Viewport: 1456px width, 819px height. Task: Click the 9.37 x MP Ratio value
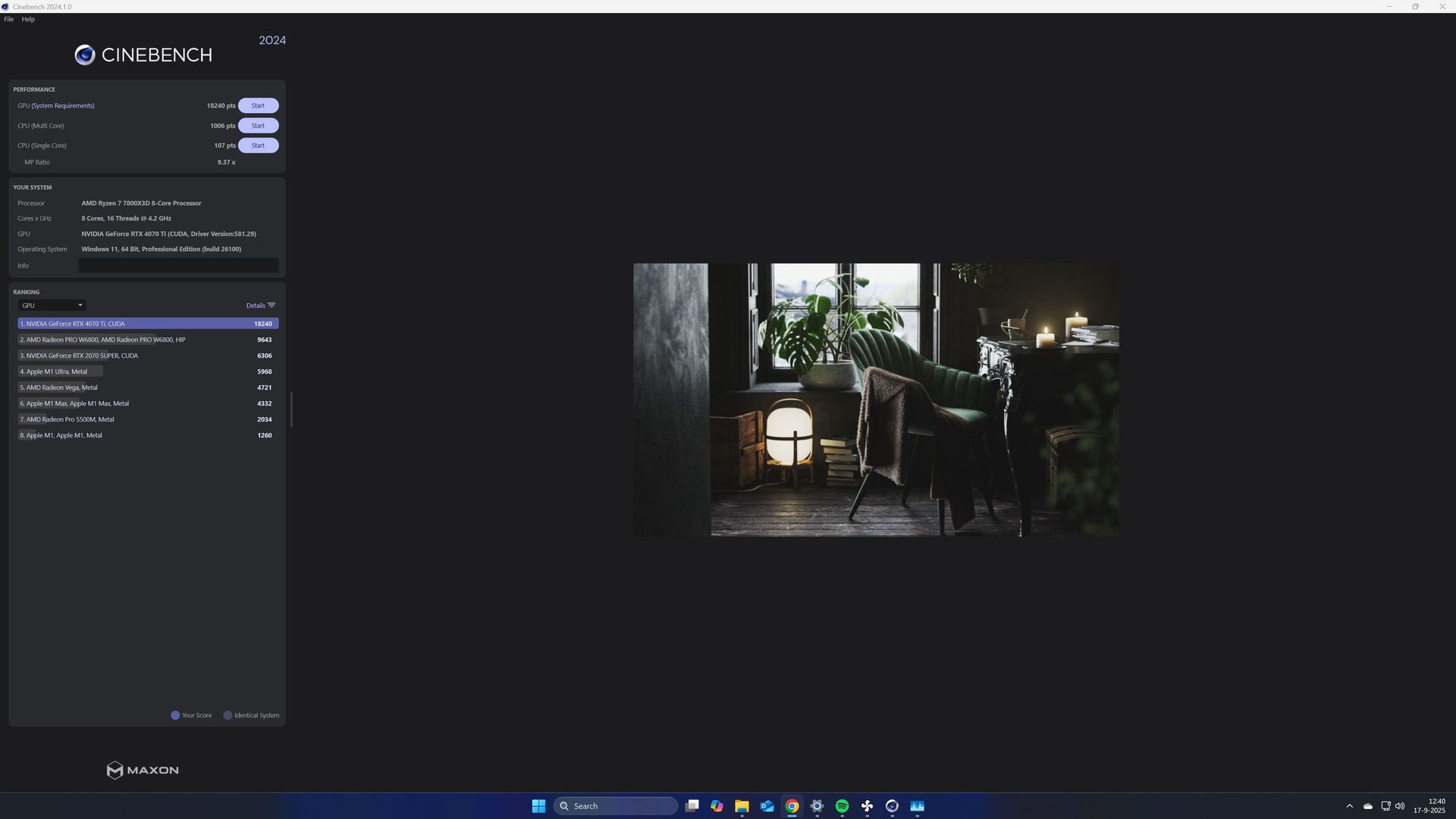pos(226,162)
